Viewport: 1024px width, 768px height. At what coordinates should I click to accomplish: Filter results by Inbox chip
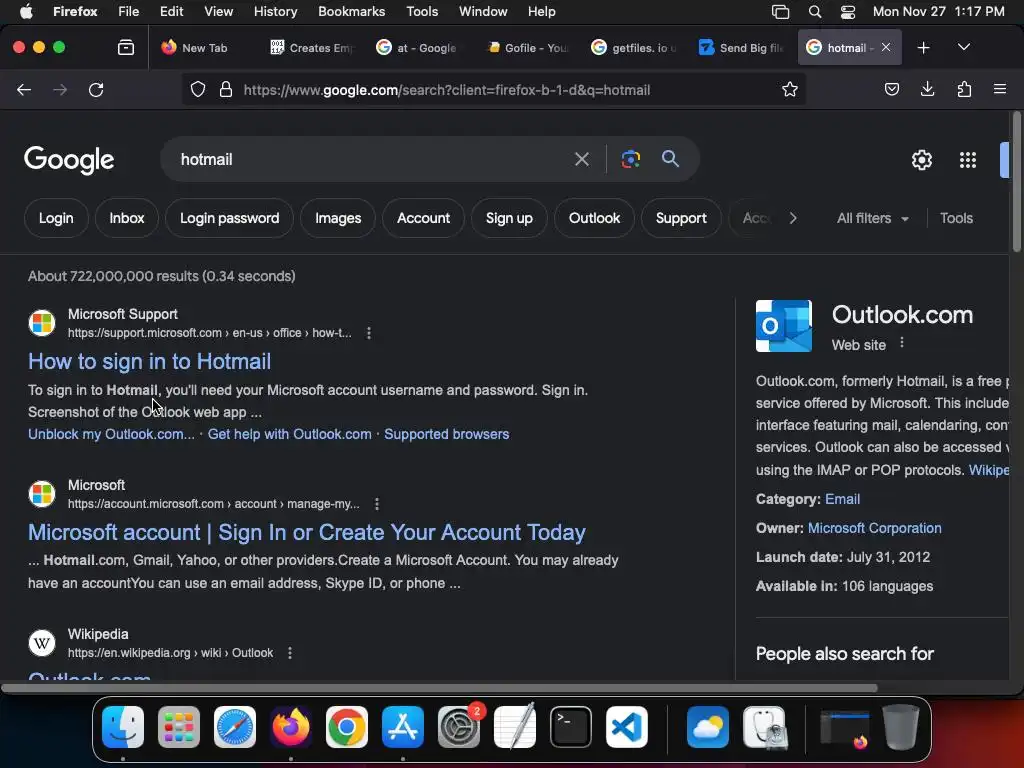(127, 218)
